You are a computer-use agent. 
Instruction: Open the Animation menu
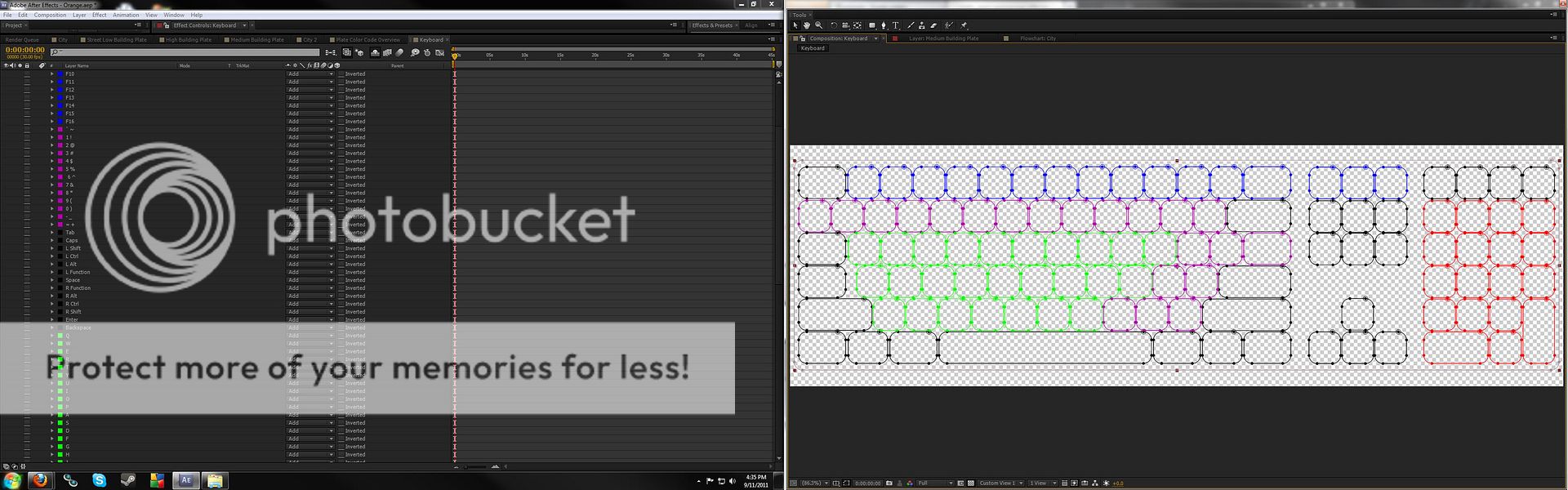[126, 15]
